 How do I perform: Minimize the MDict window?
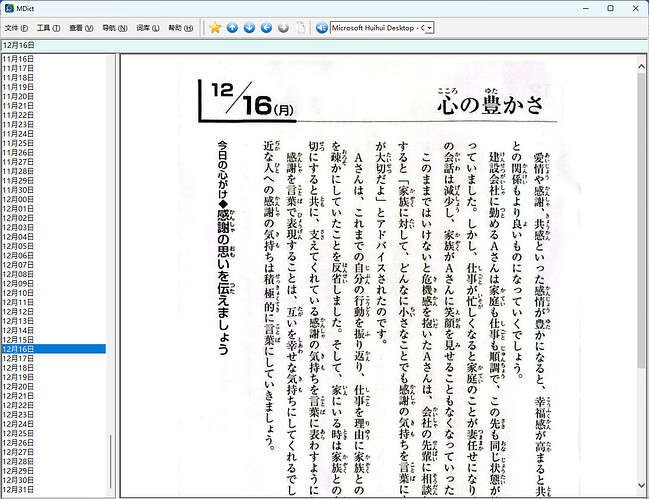point(586,8)
